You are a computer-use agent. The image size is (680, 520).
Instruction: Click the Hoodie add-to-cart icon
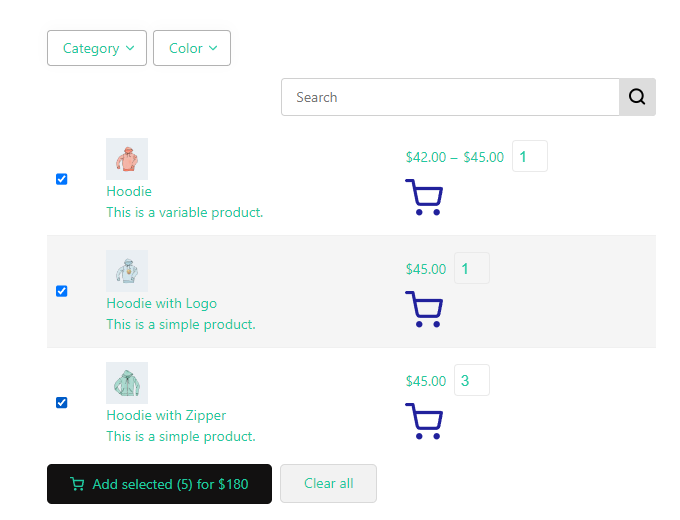click(424, 197)
